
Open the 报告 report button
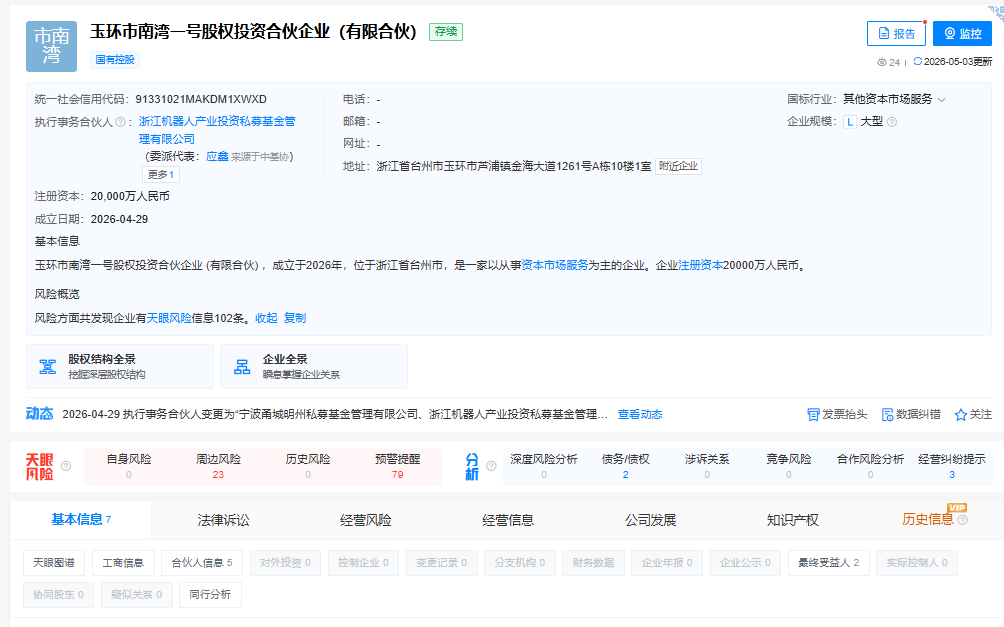point(896,33)
